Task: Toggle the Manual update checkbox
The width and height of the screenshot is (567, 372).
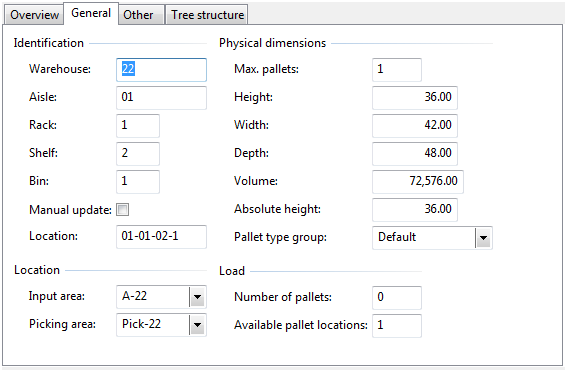Action: 123,210
